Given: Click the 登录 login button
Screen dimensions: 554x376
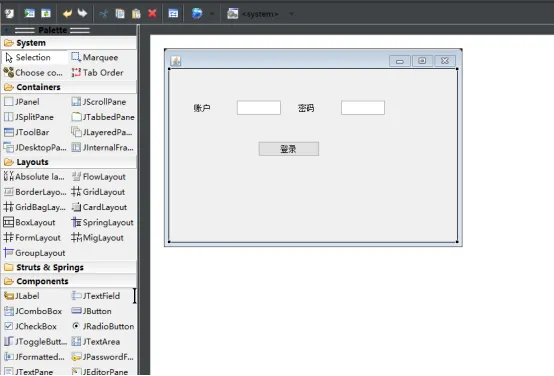Looking at the screenshot, I should [x=289, y=149].
